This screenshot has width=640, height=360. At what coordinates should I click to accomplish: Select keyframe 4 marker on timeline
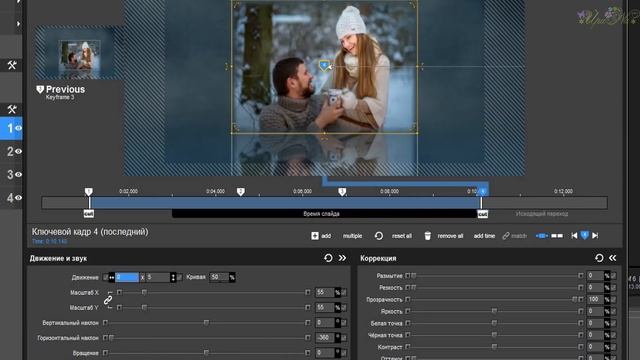483,191
